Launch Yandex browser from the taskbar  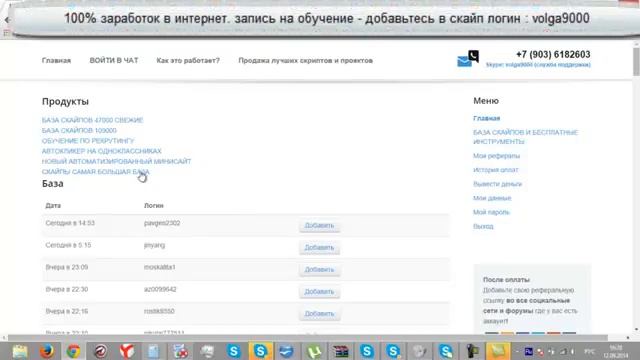[127, 351]
